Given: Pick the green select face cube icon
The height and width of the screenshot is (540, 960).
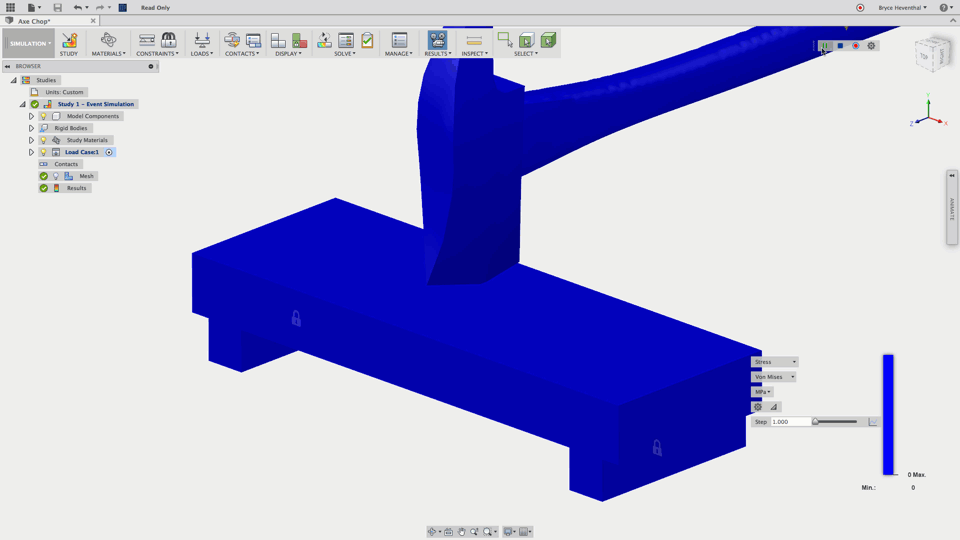Looking at the screenshot, I should tap(548, 40).
